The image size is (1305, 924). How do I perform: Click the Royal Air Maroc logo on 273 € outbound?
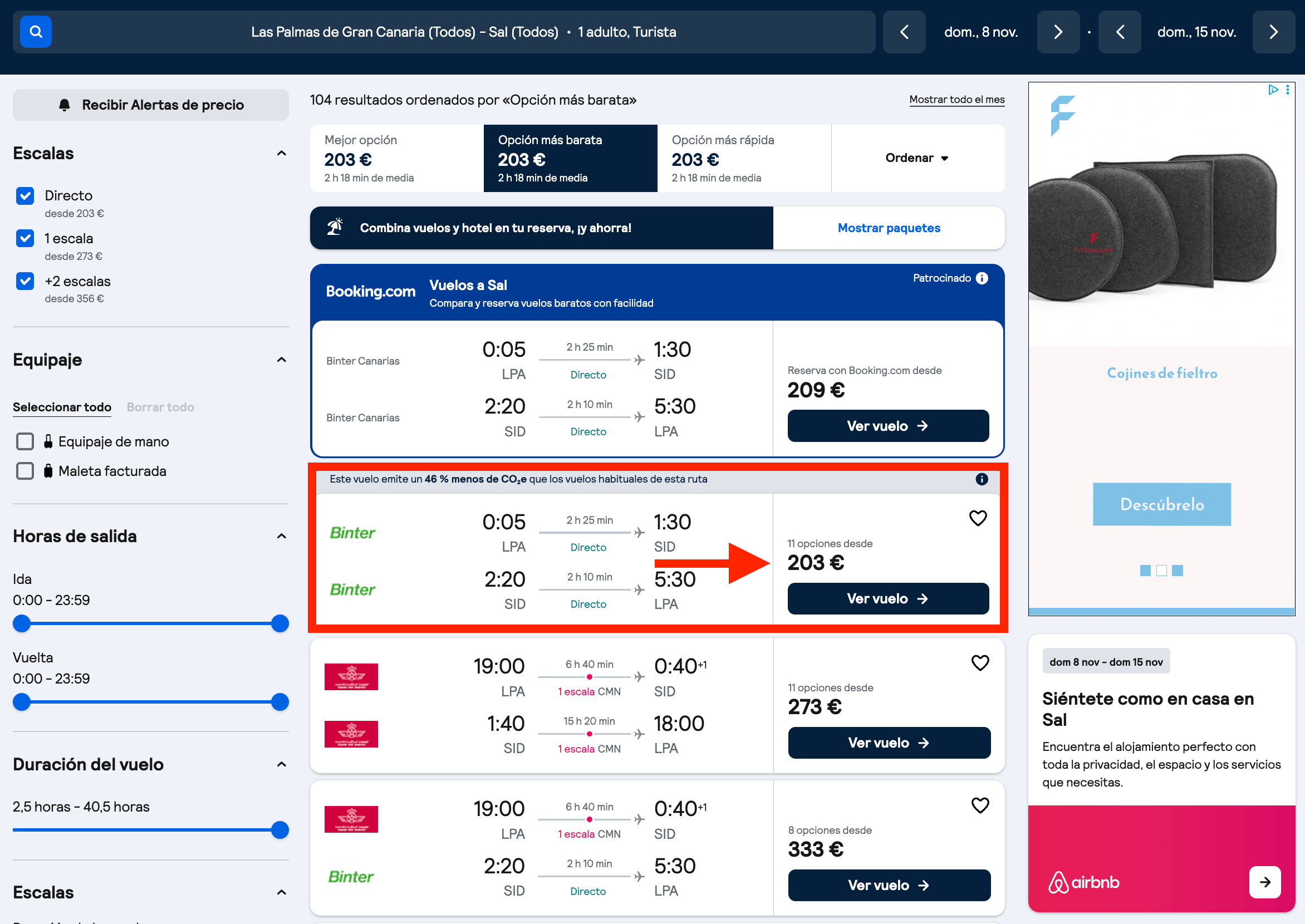351,677
